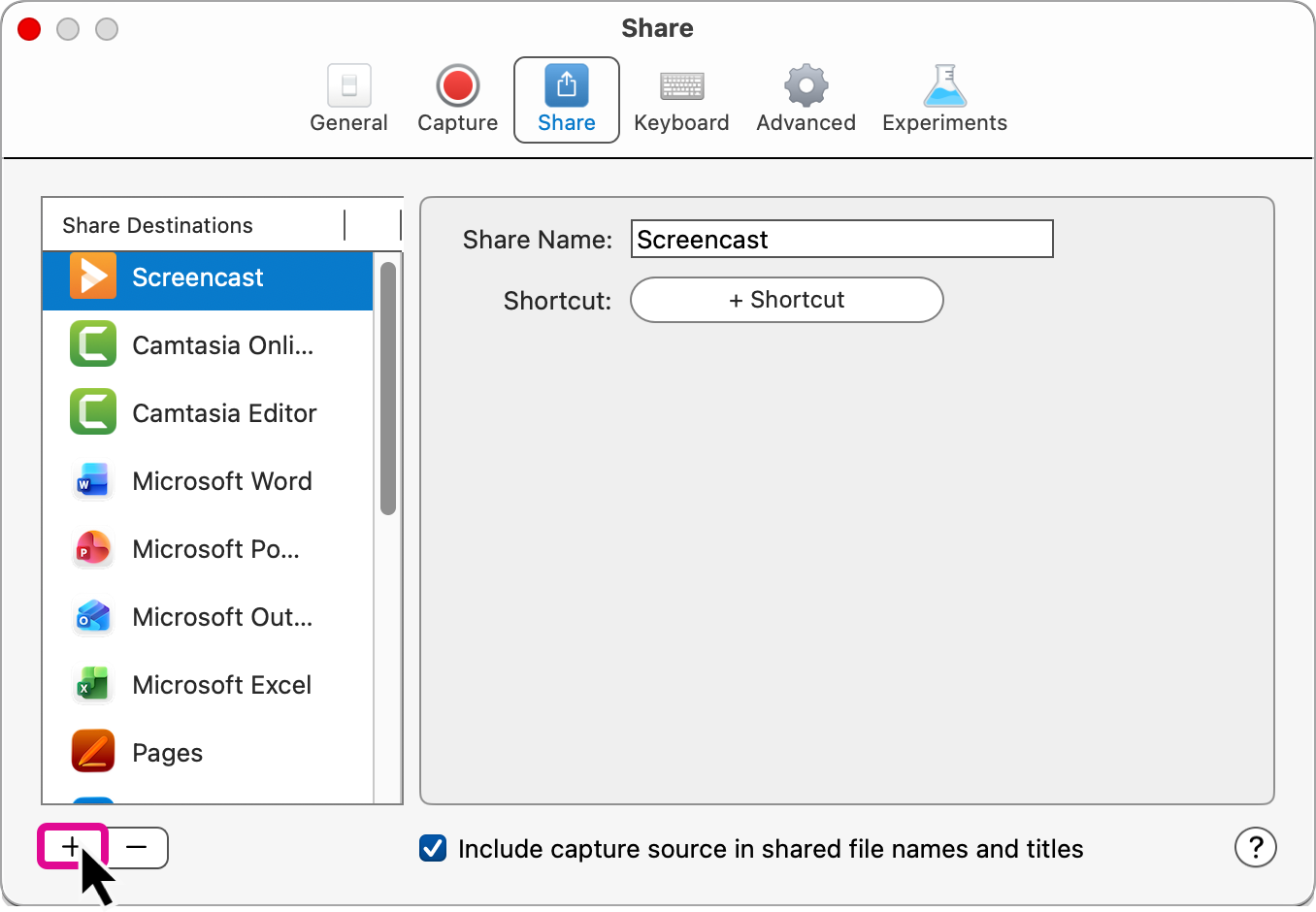Click the + Shortcut button
Viewport: 1316px width, 912px height.
click(787, 300)
